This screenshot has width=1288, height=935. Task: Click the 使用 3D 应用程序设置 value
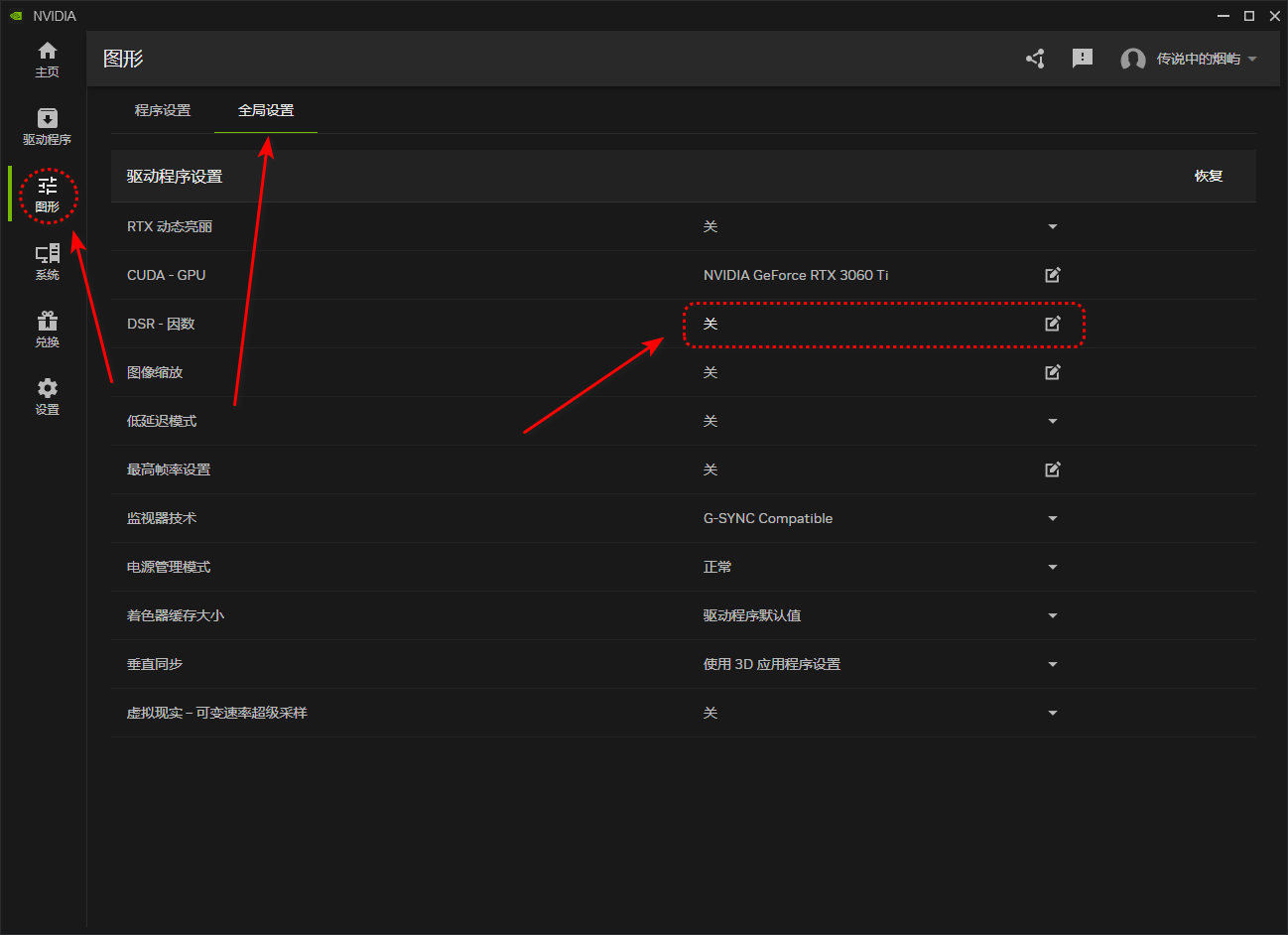pyautogui.click(x=772, y=664)
